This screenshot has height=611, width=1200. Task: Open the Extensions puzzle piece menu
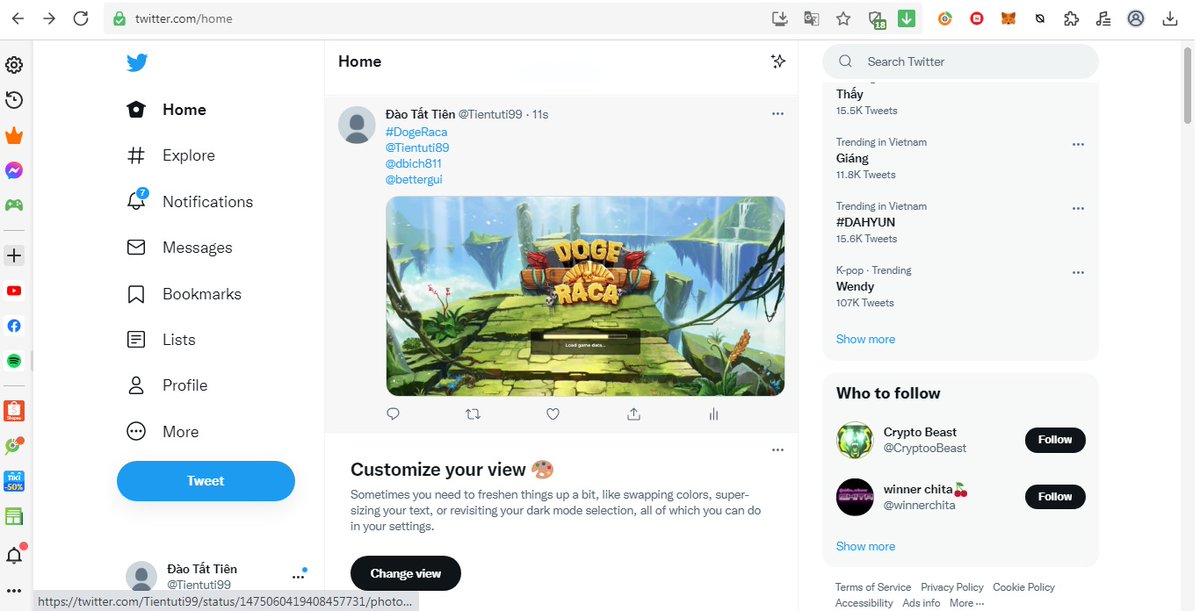[1071, 18]
